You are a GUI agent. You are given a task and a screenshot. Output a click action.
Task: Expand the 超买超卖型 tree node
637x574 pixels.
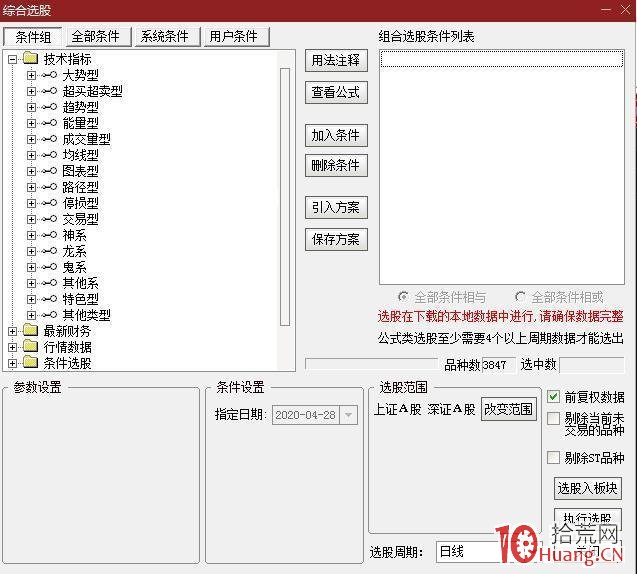pos(31,91)
